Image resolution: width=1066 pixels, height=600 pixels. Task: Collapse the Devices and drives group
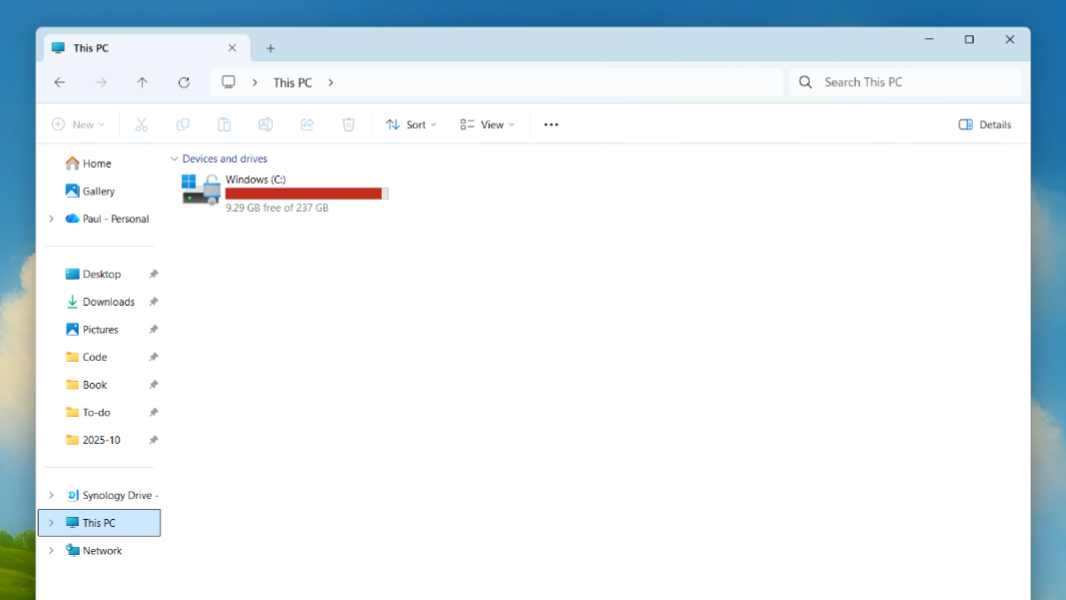[x=174, y=159]
